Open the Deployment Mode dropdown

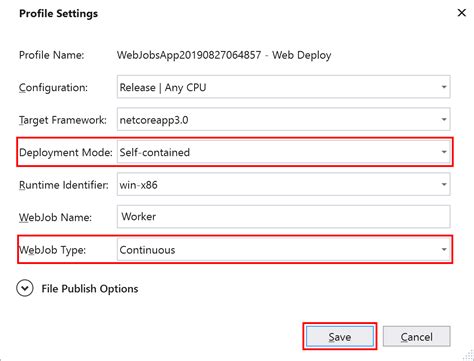tap(283, 152)
